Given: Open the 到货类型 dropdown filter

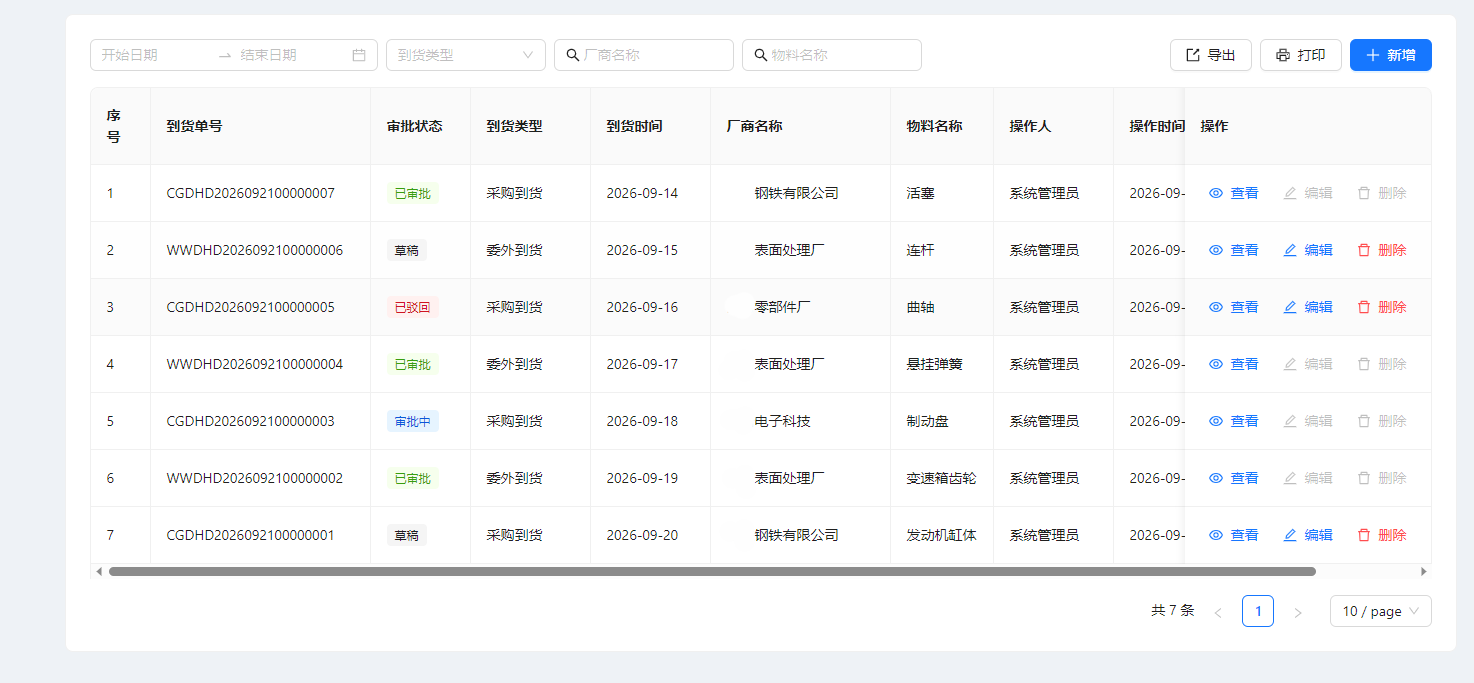Looking at the screenshot, I should [x=466, y=55].
